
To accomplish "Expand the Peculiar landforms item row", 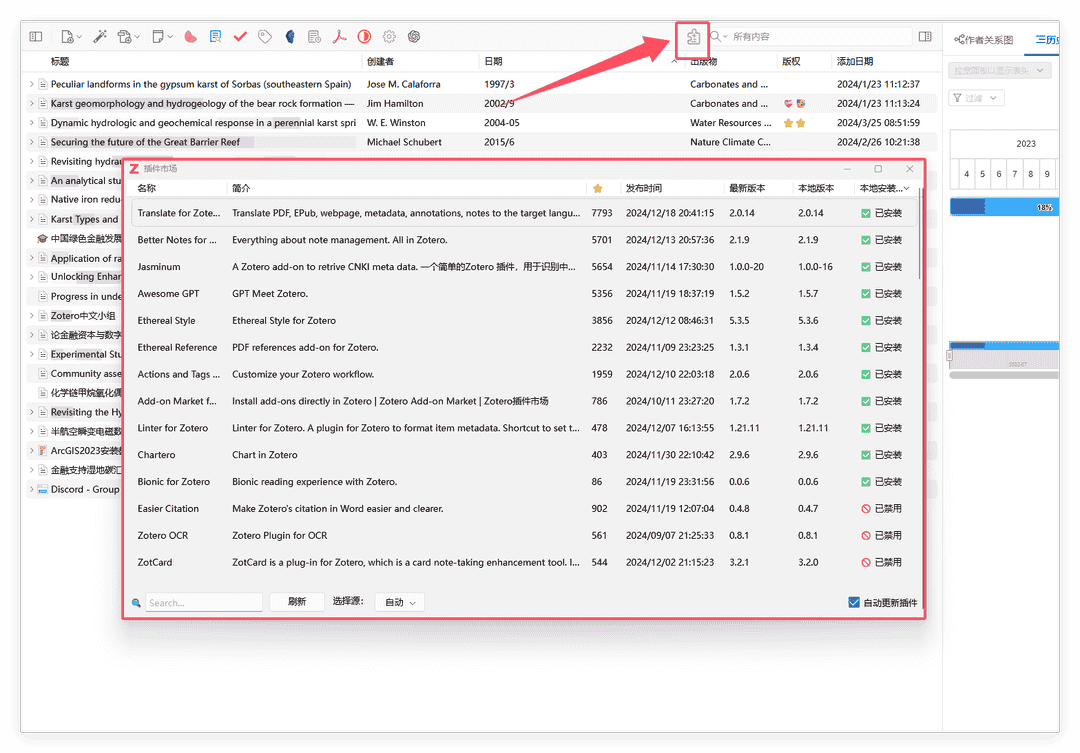I will tap(31, 85).
